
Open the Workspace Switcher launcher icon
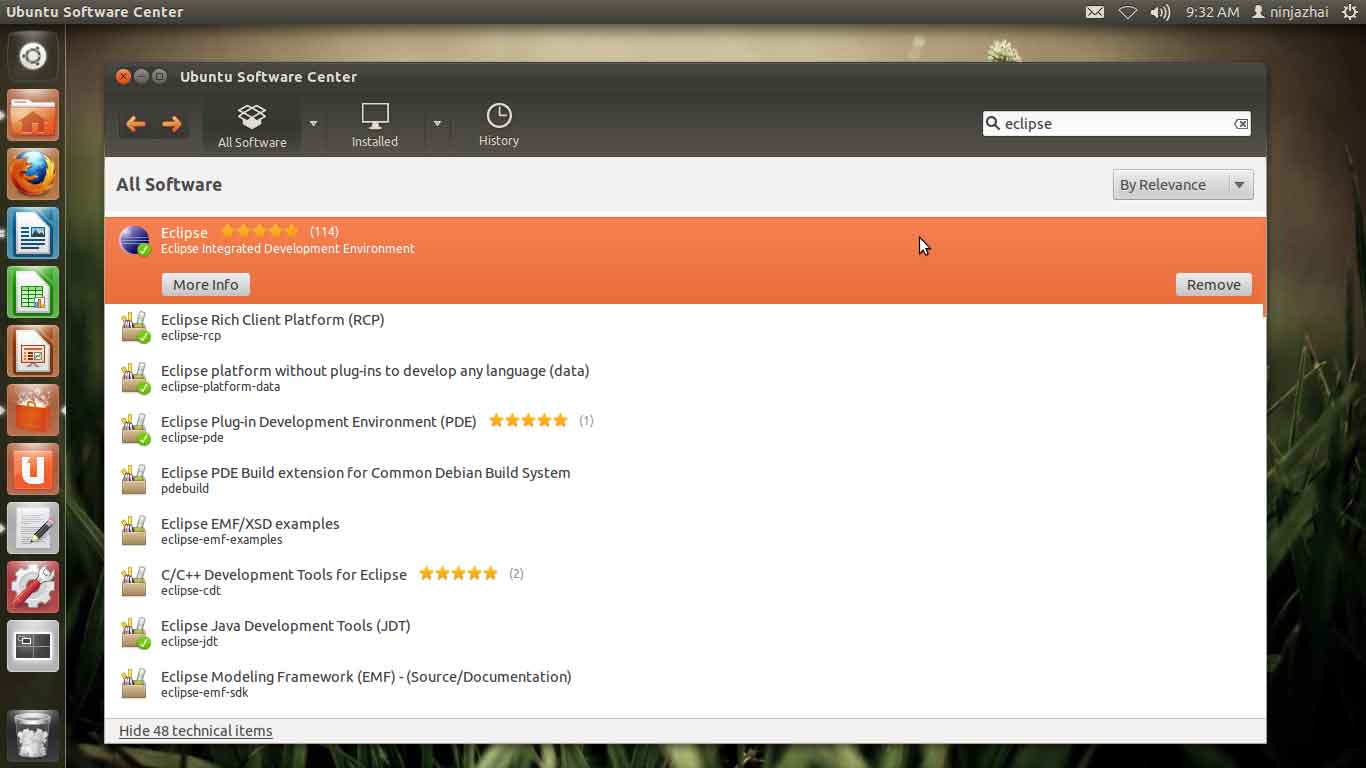tap(33, 646)
